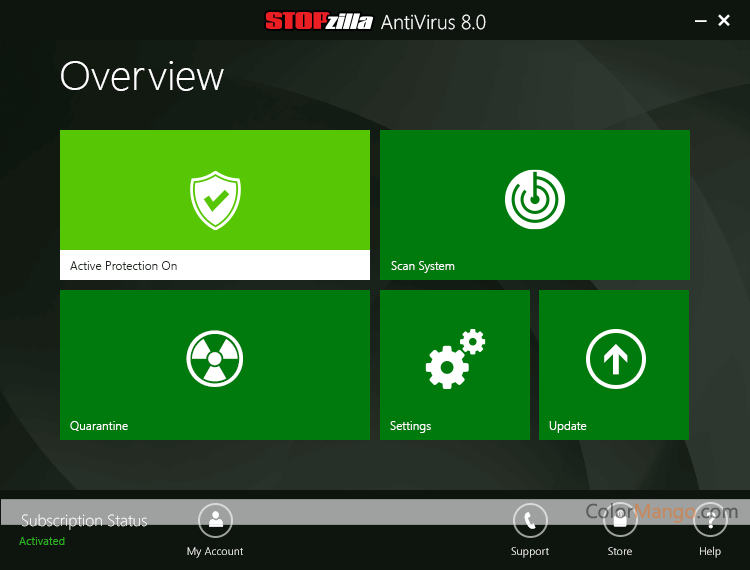Click the Update tile label
750x570 pixels.
click(567, 426)
